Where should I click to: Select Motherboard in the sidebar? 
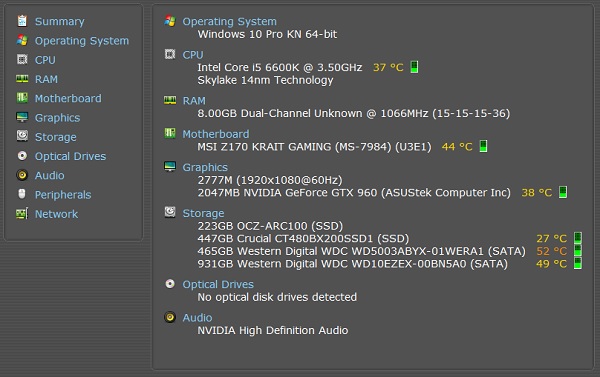68,98
